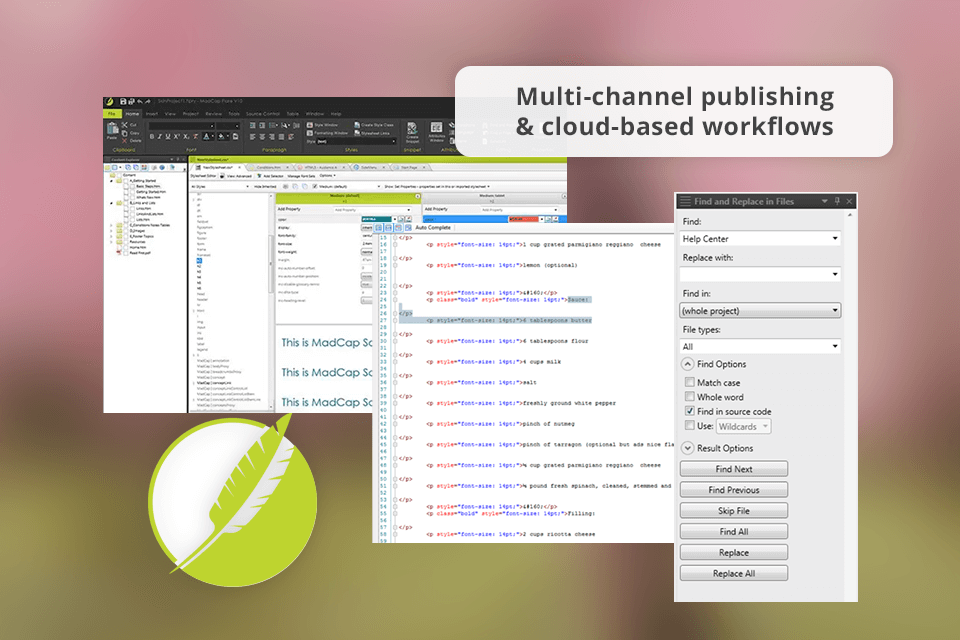Click the Save All icon in title bar
The image size is (960, 640).
click(x=131, y=101)
